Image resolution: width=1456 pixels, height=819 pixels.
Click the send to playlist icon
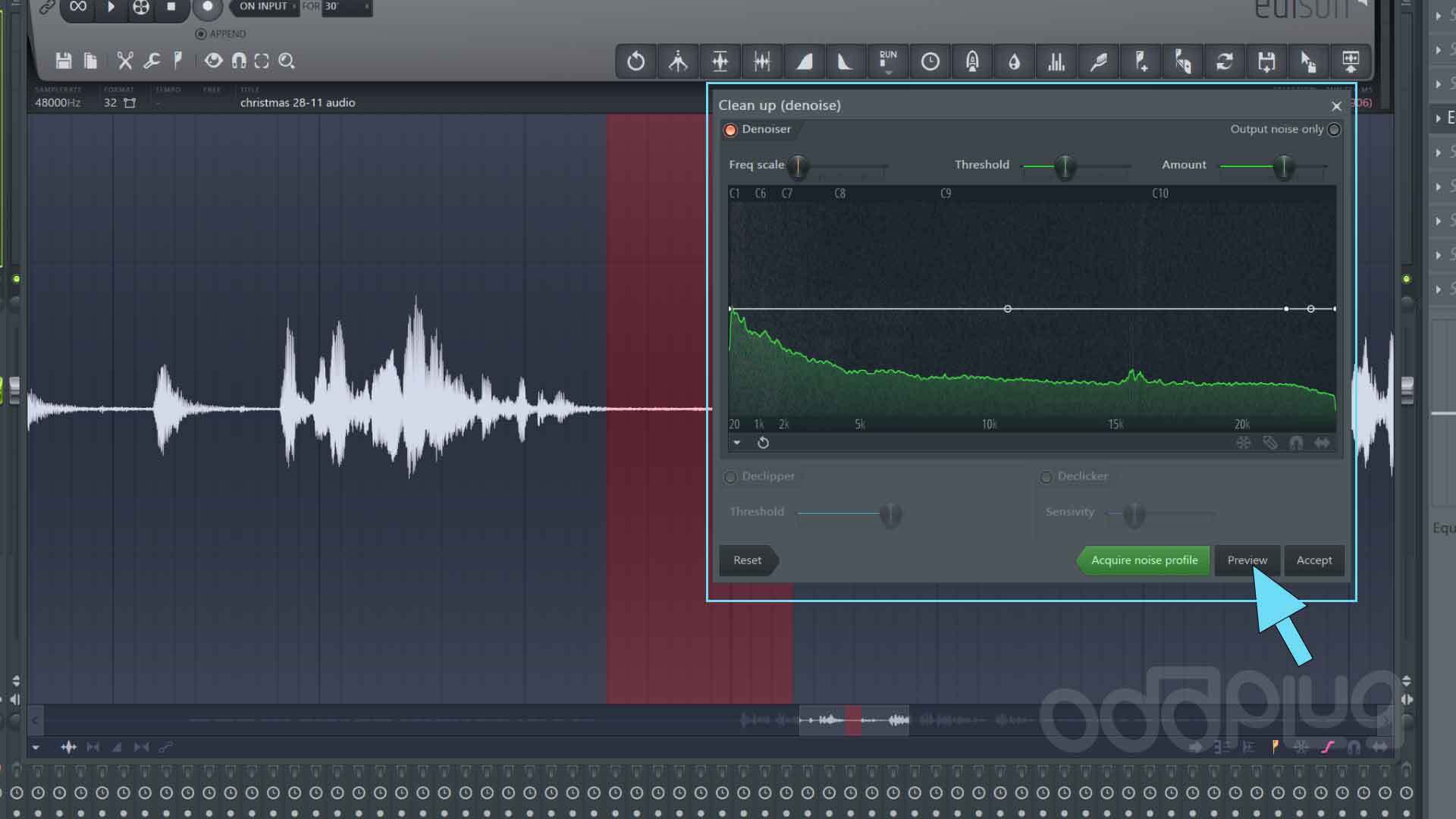click(x=1352, y=61)
